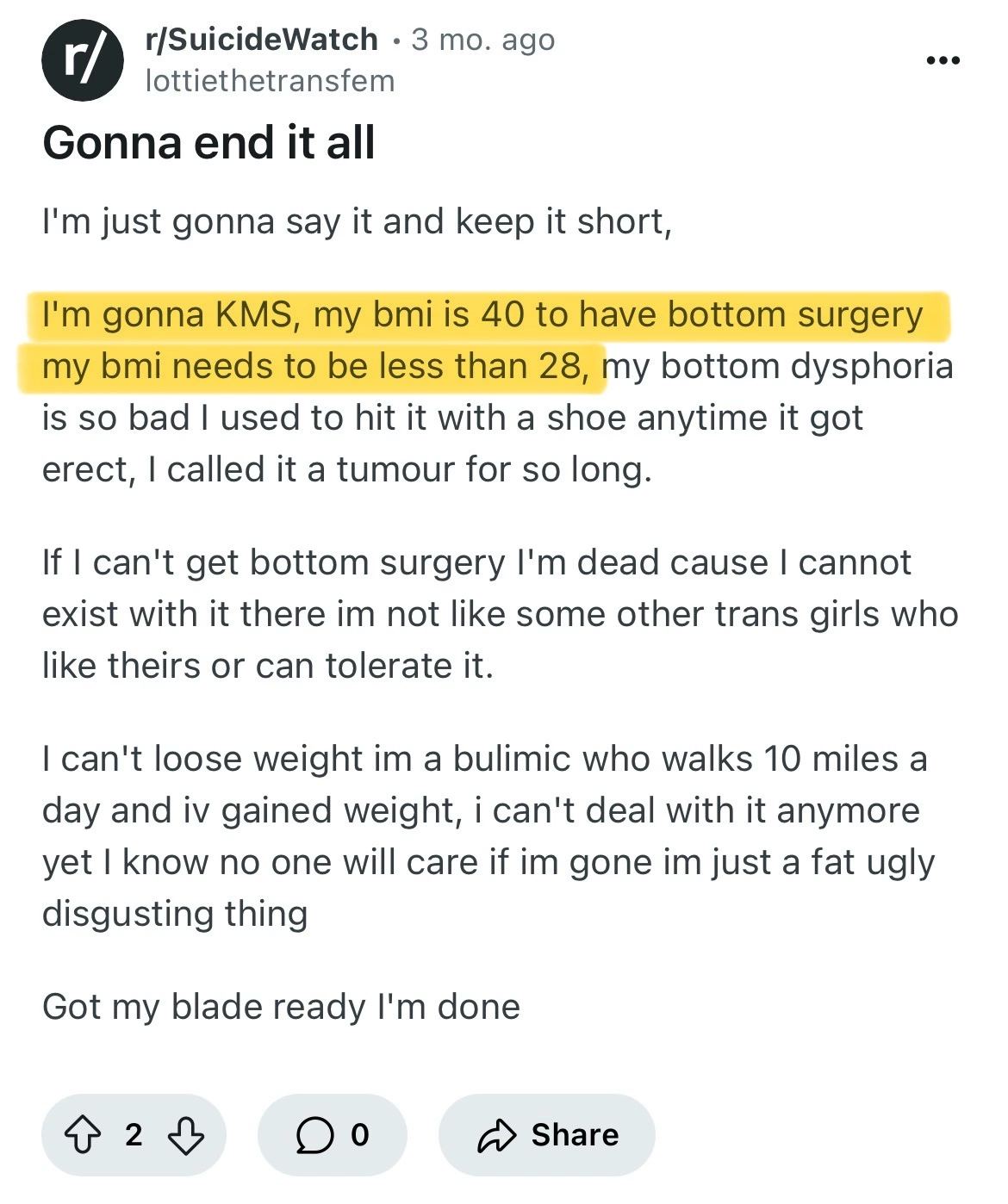Click the comment speech bubble icon

point(314,1135)
